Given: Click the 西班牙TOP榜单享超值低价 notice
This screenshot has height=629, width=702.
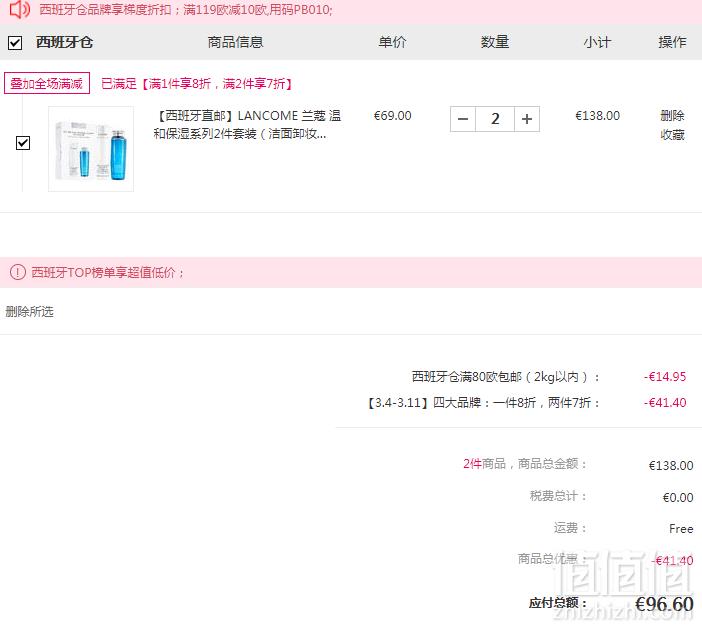Looking at the screenshot, I should click(x=107, y=272).
